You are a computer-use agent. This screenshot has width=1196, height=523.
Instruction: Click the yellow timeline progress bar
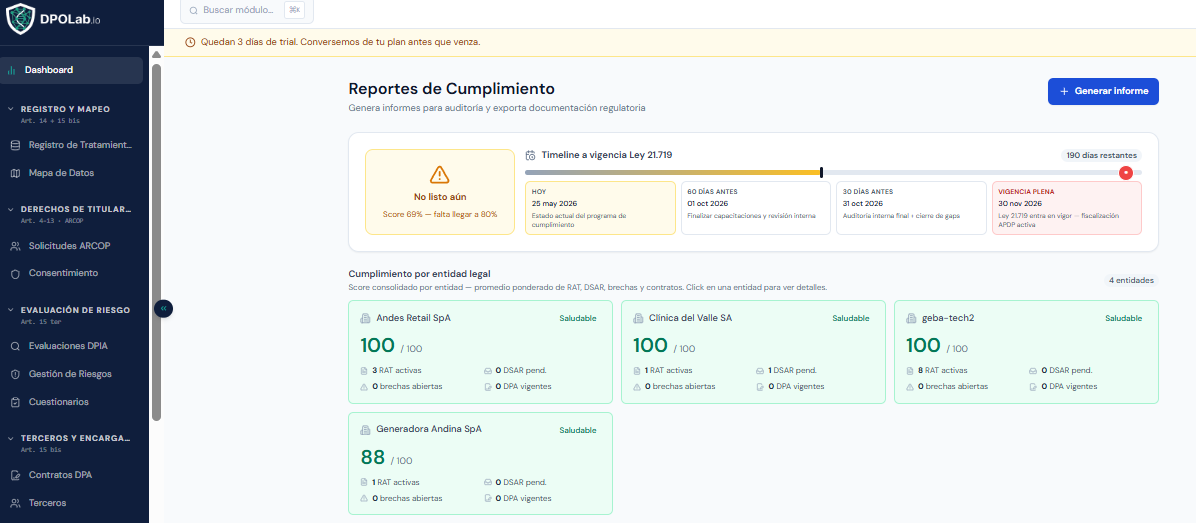click(x=673, y=173)
